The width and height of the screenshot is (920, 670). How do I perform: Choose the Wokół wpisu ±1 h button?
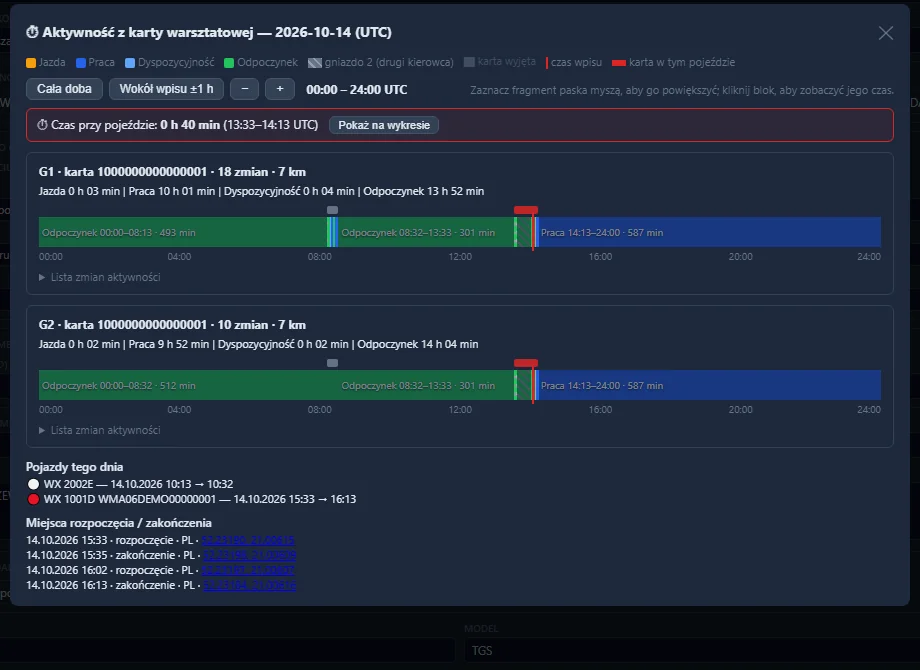167,89
